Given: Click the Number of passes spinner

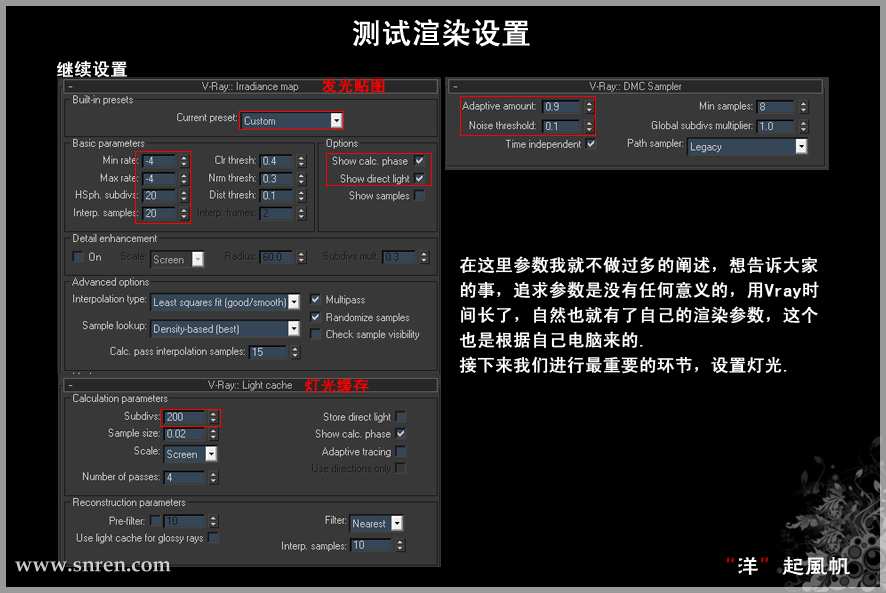Looking at the screenshot, I should click(213, 478).
